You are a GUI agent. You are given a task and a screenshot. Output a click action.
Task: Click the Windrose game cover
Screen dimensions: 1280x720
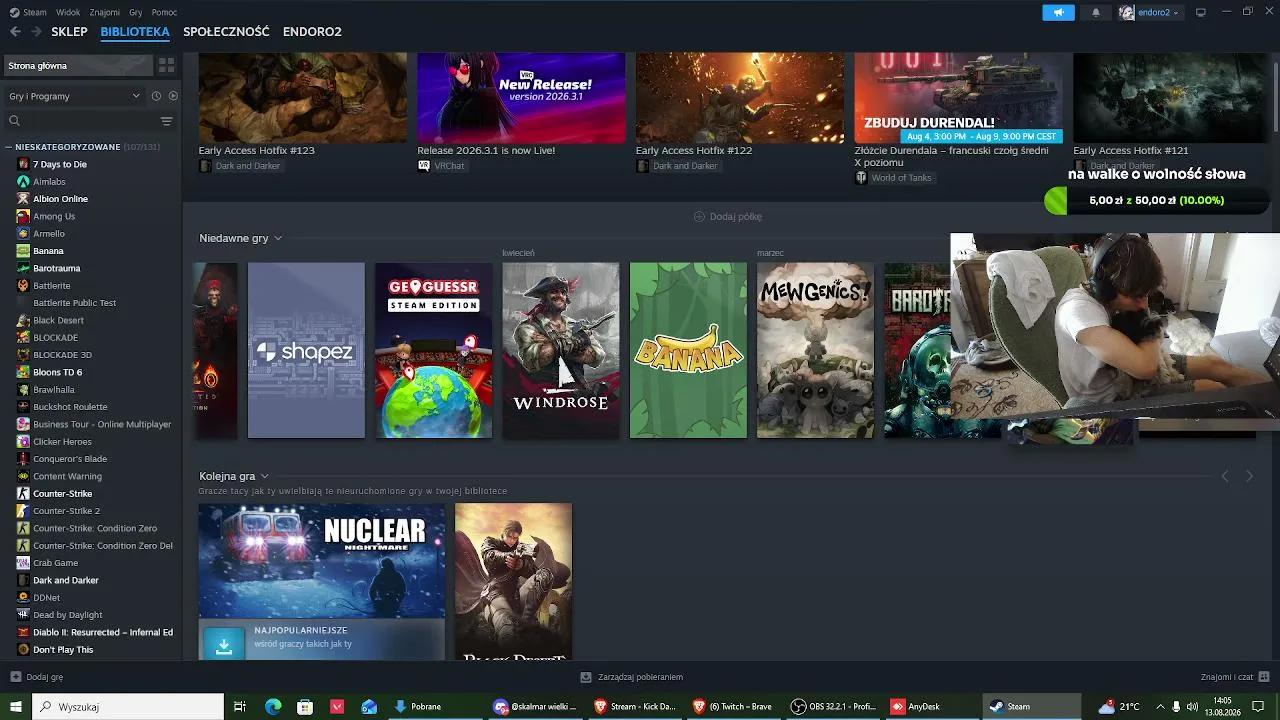point(561,350)
